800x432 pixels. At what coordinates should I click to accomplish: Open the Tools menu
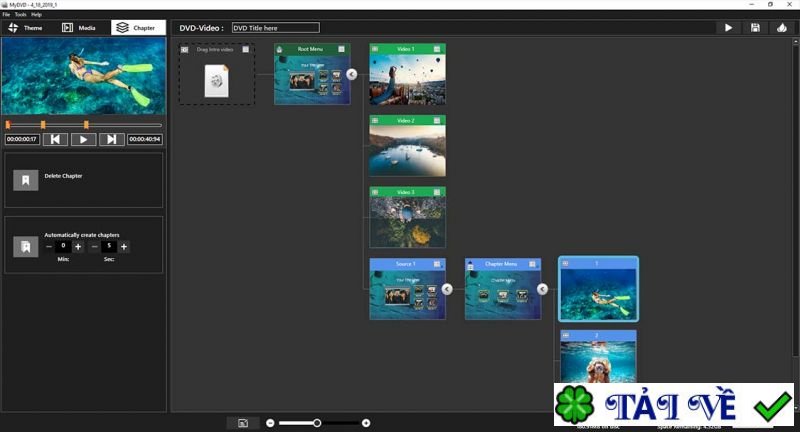20,15
